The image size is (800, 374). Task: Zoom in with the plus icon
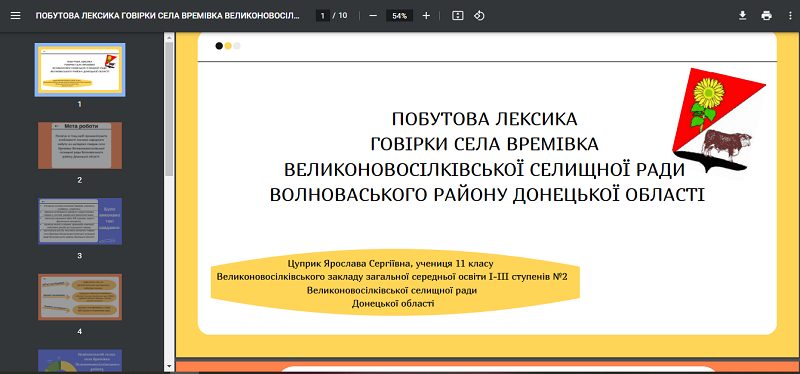click(x=426, y=16)
